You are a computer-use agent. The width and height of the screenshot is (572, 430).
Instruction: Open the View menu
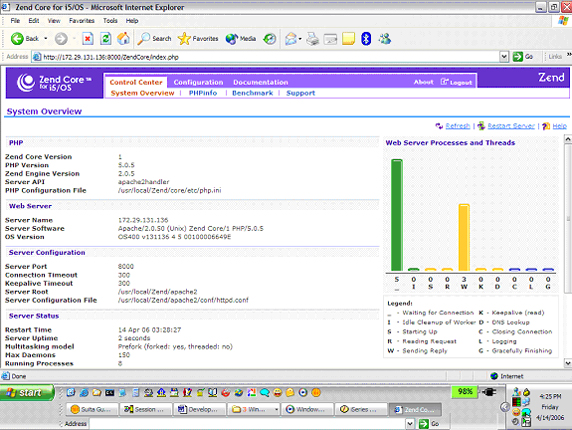(x=54, y=21)
